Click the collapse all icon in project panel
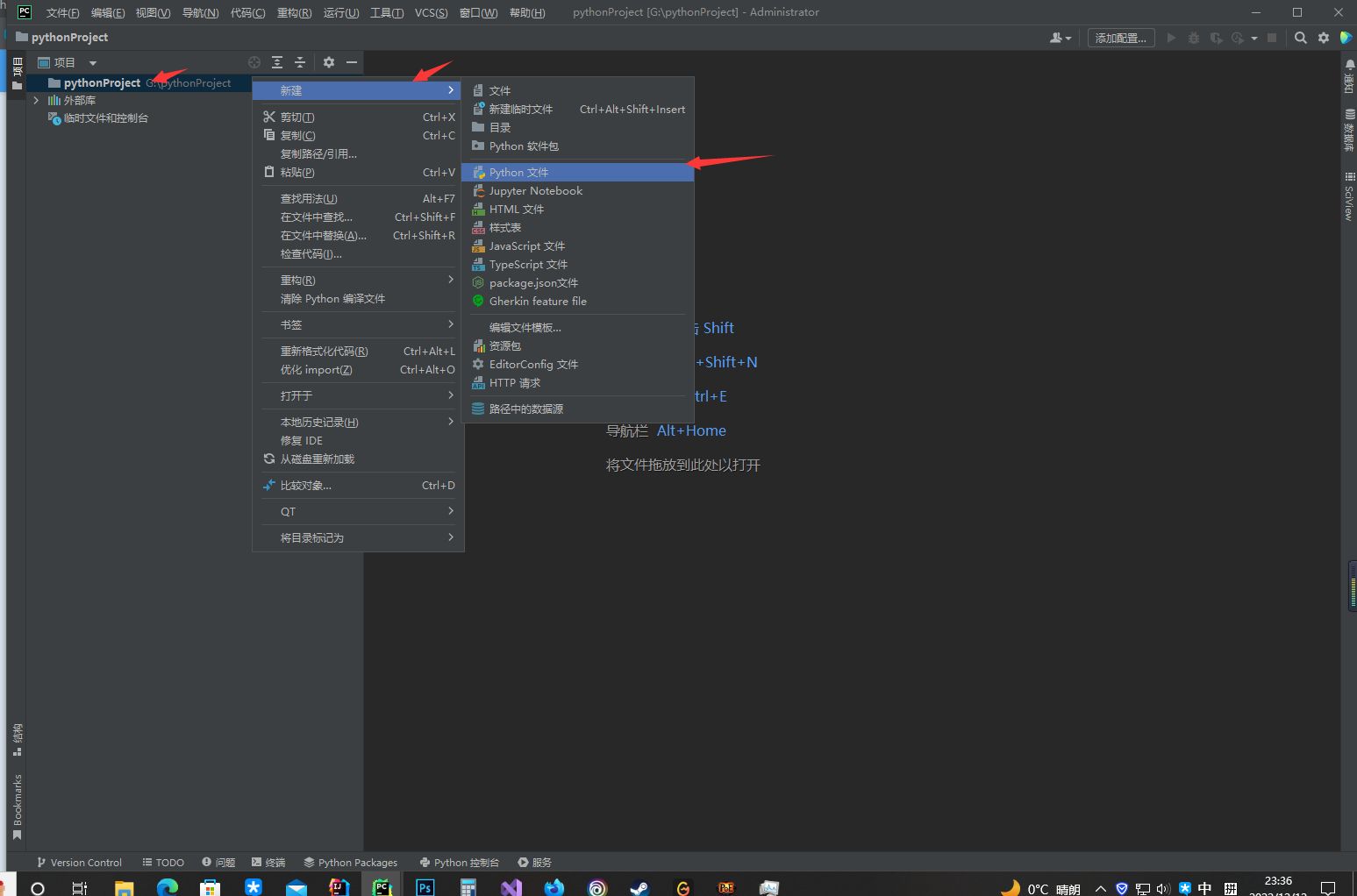The height and width of the screenshot is (896, 1357). [x=300, y=62]
